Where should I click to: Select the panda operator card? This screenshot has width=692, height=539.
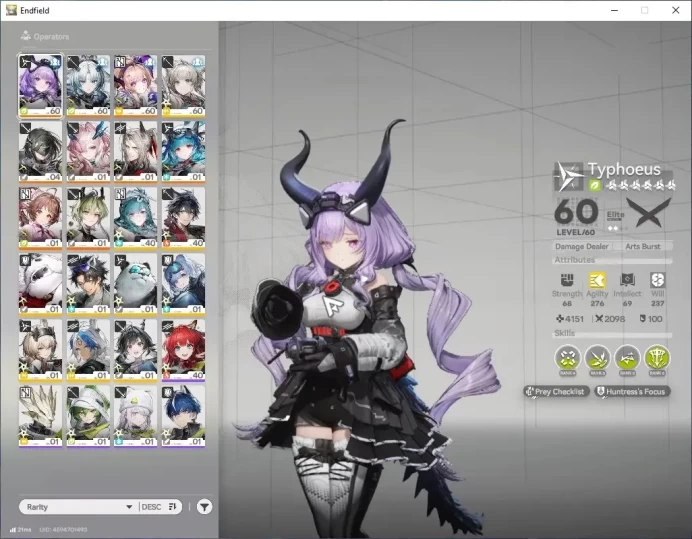135,284
